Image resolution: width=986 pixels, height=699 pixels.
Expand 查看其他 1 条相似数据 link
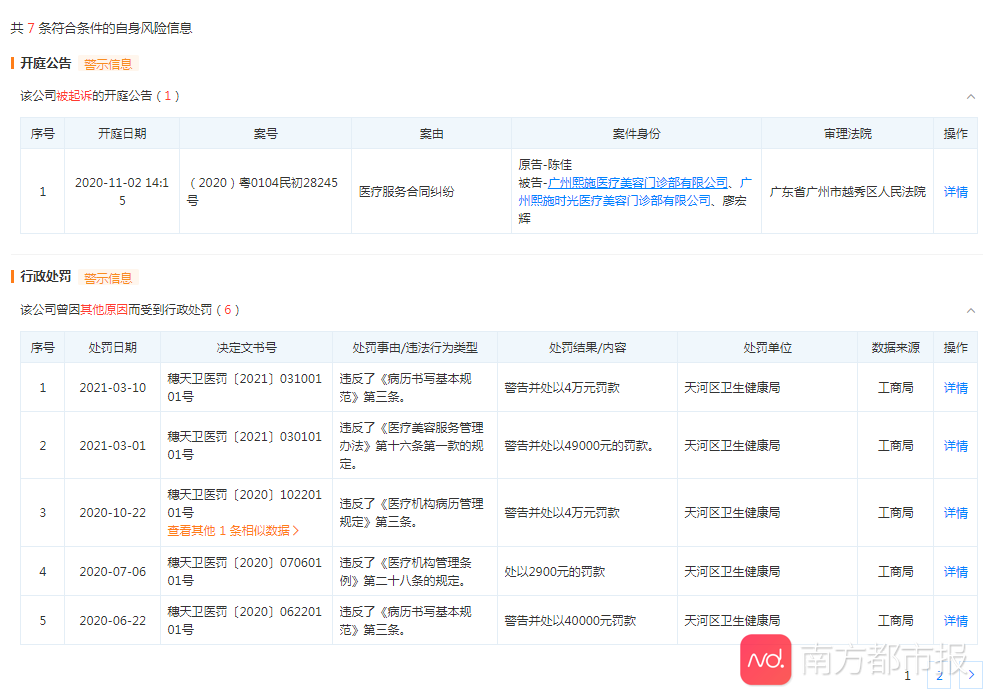(x=233, y=531)
